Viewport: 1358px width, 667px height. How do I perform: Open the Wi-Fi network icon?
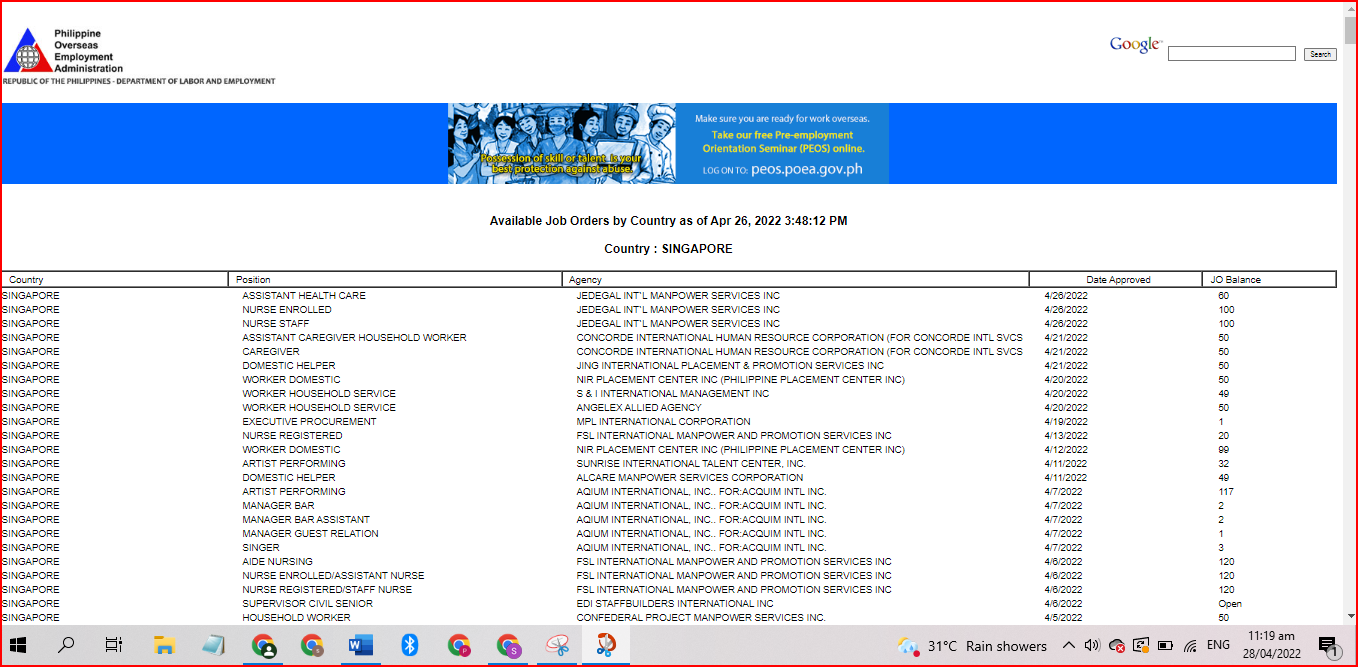[1190, 646]
